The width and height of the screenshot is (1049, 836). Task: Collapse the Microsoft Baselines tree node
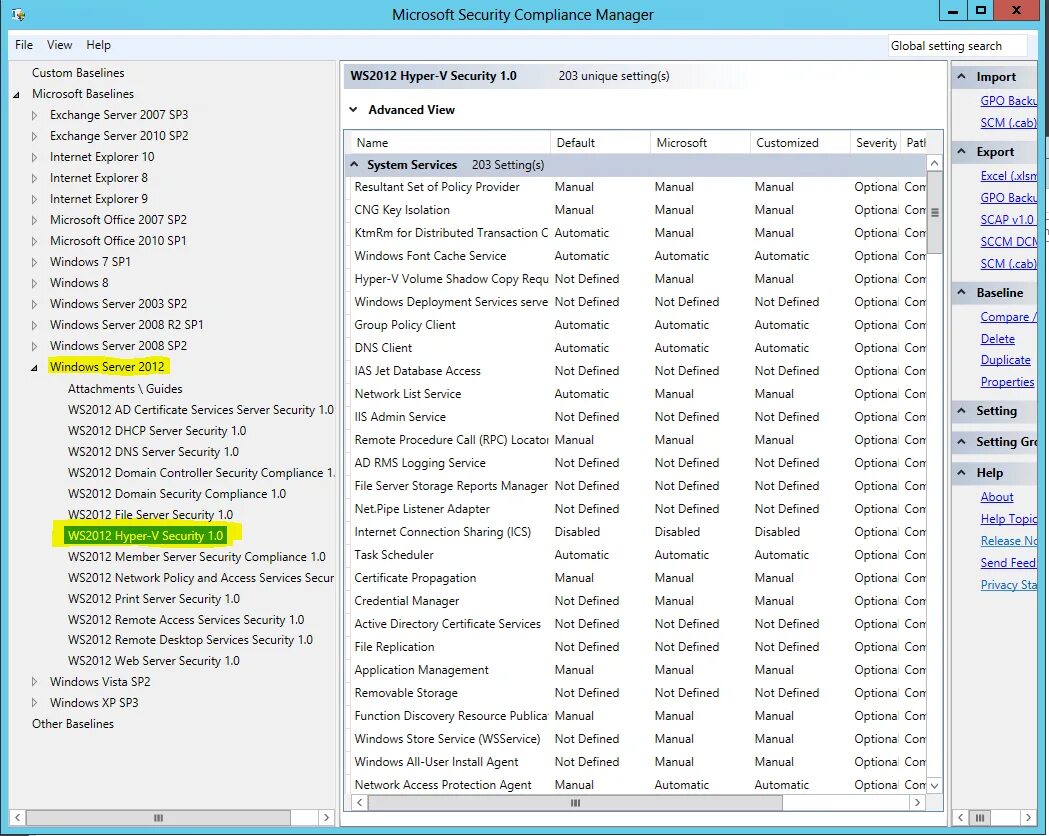pos(16,95)
